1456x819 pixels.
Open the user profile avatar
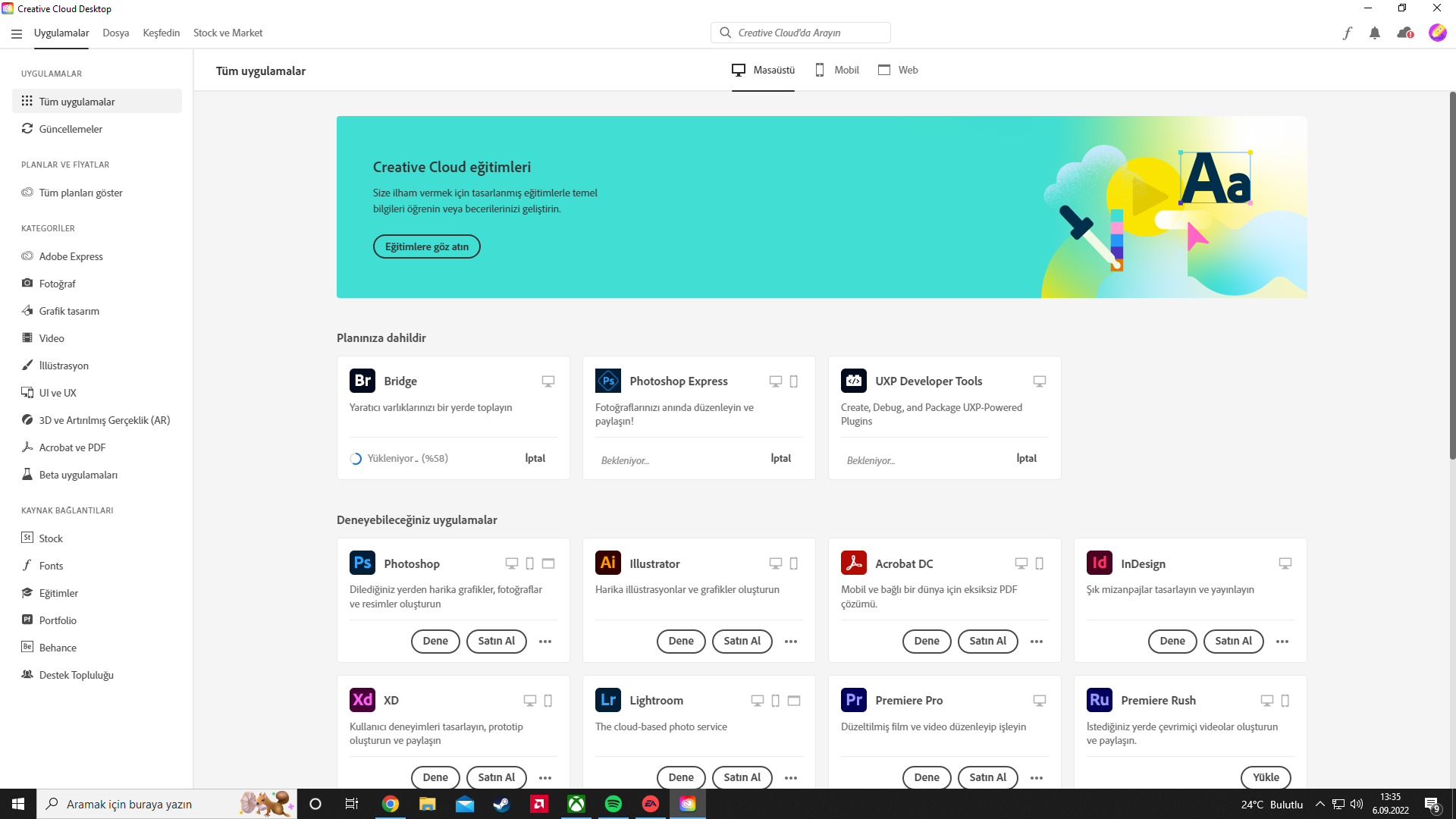tap(1437, 33)
